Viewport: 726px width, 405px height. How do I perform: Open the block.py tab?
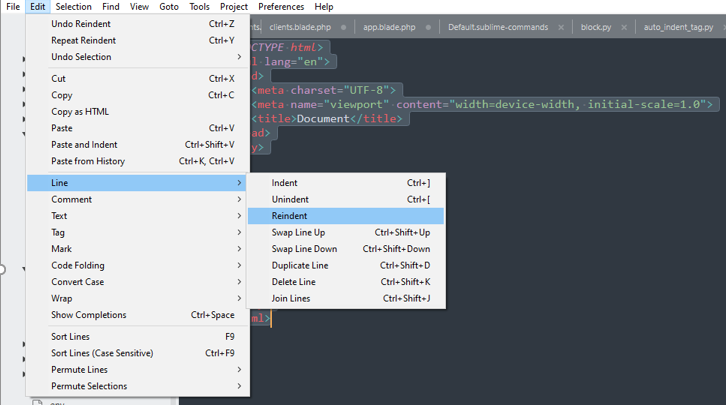[595, 28]
